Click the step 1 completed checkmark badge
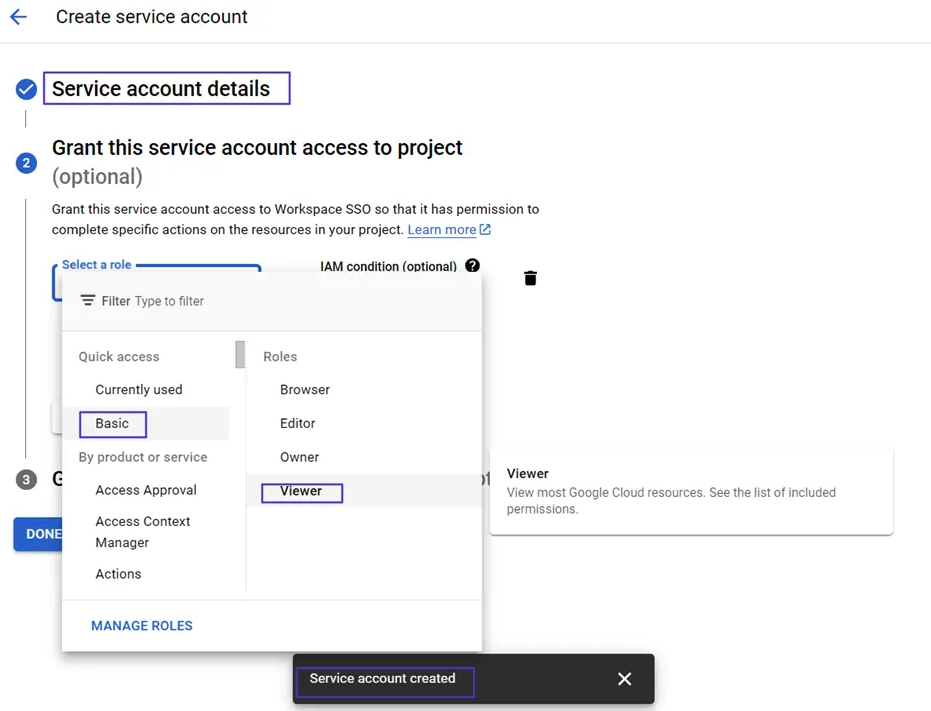This screenshot has height=711, width=931. pyautogui.click(x=25, y=89)
